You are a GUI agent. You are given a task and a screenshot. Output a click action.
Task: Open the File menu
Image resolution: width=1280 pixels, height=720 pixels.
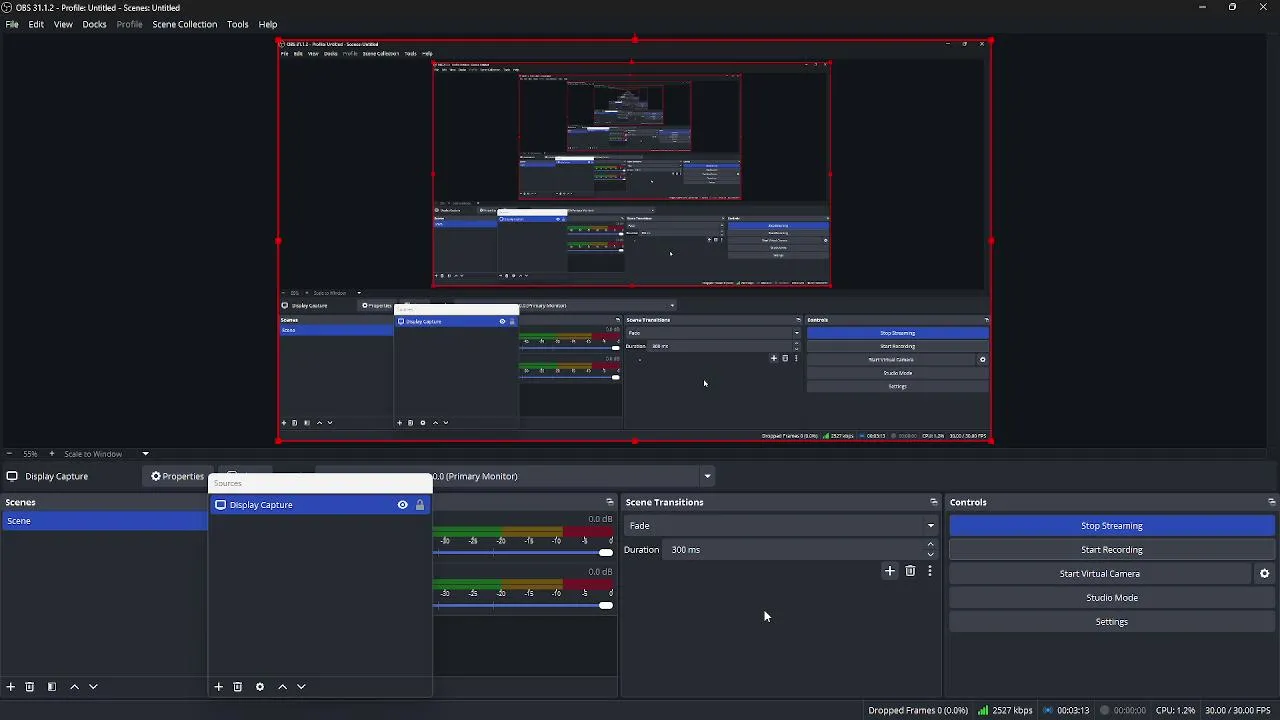tap(12, 24)
